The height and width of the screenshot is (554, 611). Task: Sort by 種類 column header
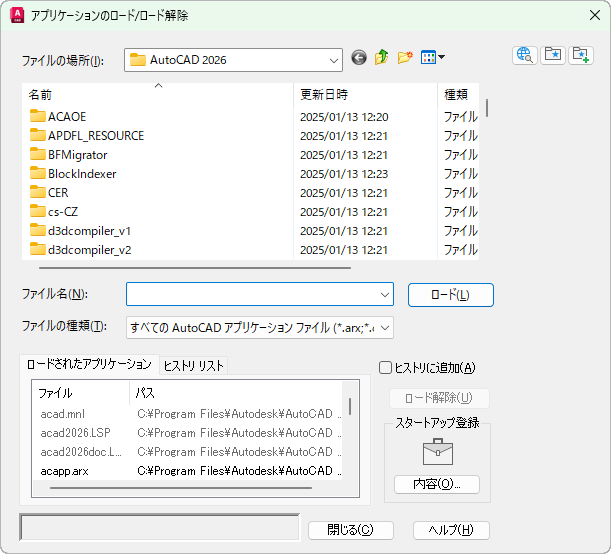pos(458,94)
